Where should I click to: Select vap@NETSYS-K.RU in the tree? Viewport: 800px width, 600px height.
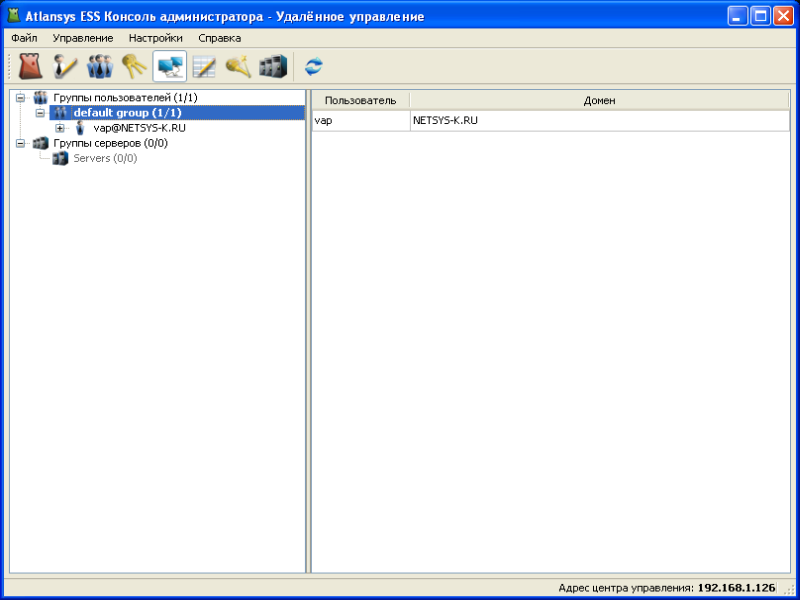pos(139,128)
